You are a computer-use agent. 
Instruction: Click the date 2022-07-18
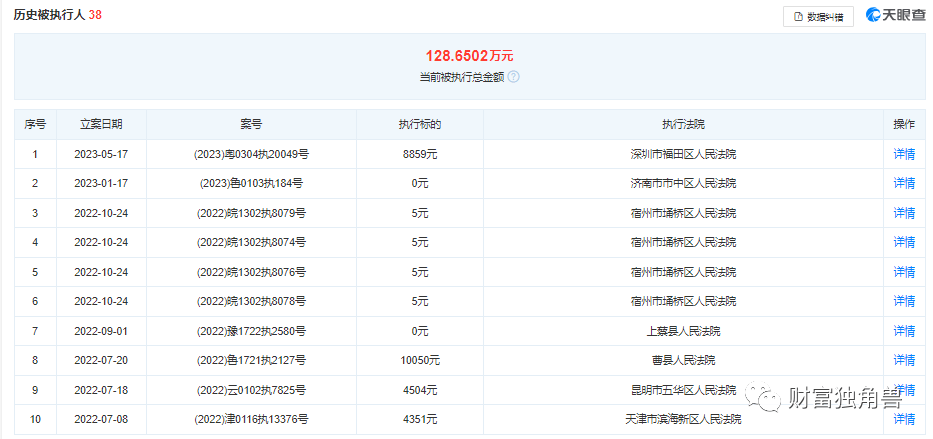click(x=101, y=390)
